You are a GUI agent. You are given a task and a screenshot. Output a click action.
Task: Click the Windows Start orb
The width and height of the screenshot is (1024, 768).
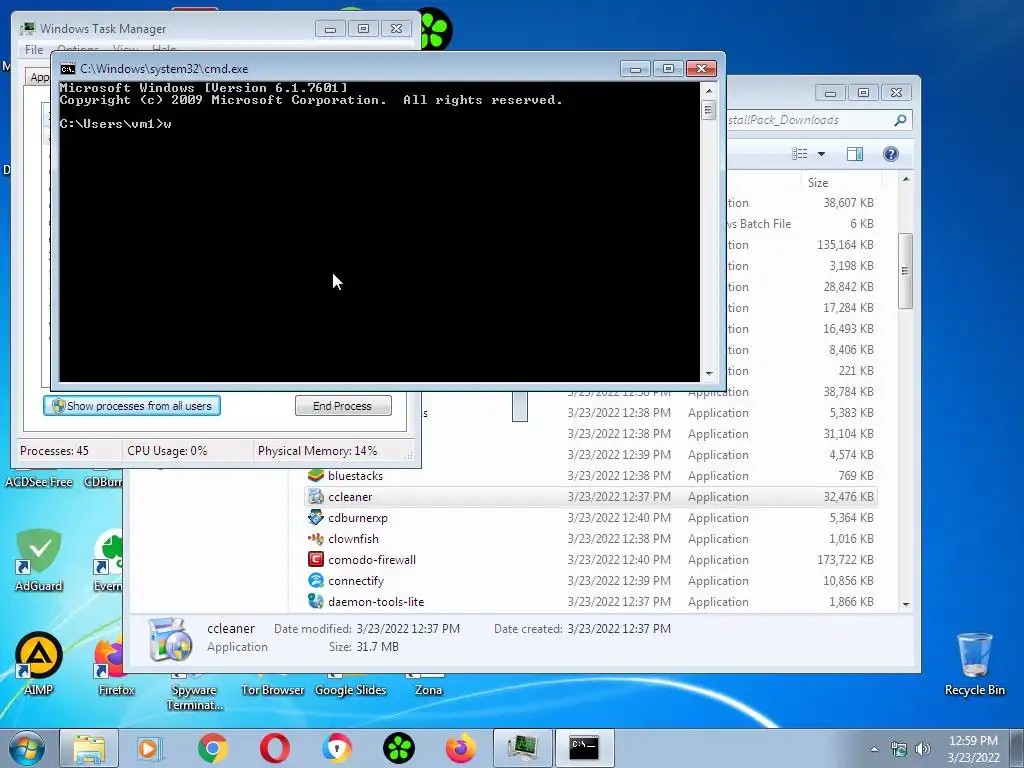[x=26, y=748]
